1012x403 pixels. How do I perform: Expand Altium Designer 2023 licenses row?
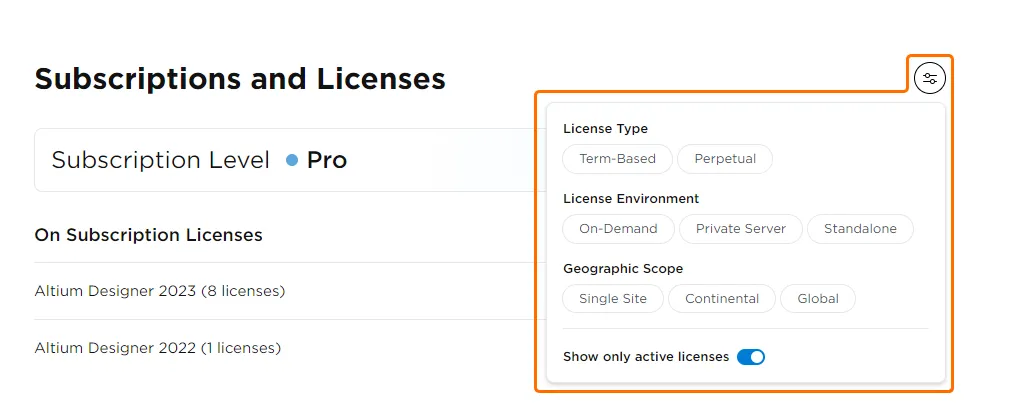click(160, 291)
